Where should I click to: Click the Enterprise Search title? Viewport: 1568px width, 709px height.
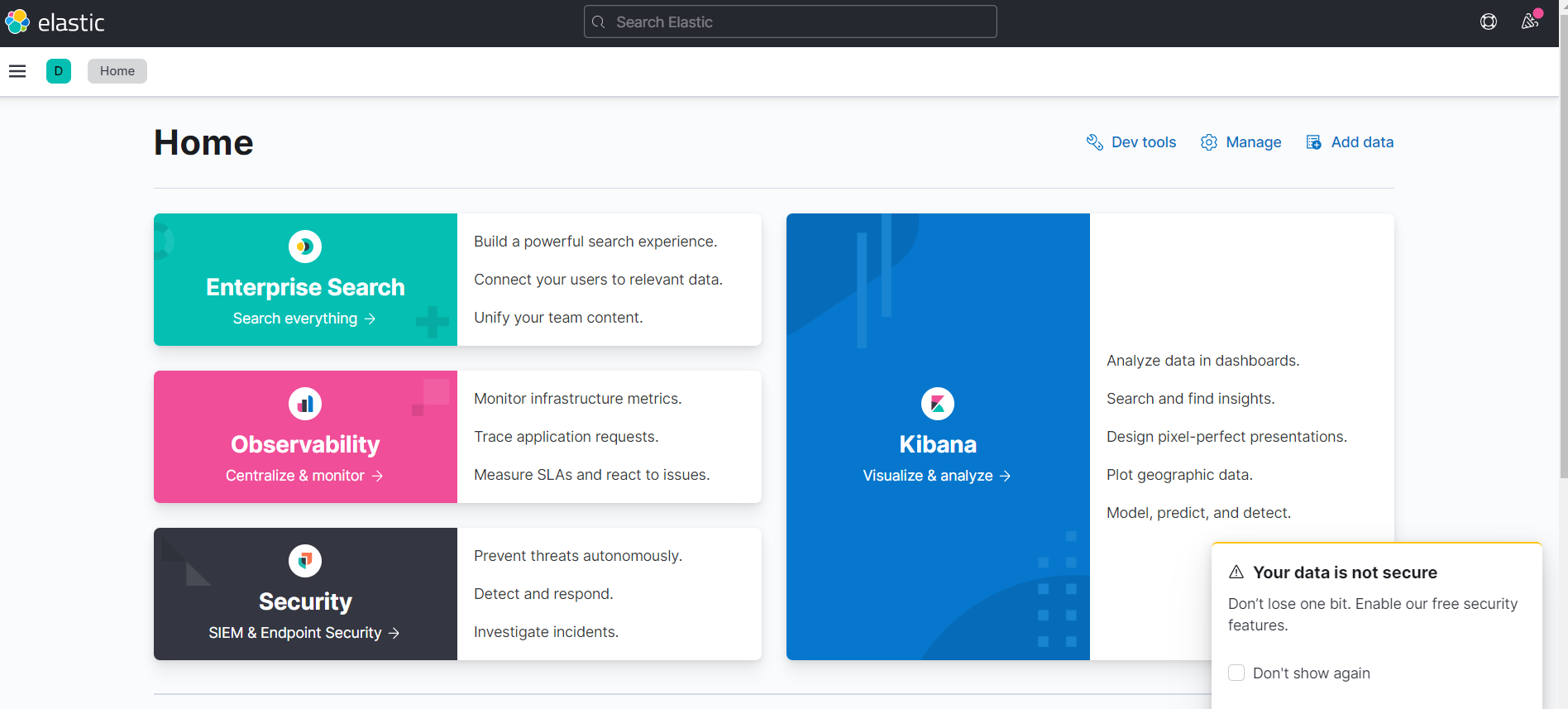(305, 287)
